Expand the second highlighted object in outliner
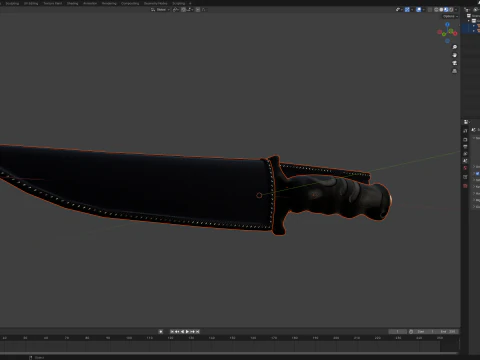 coord(474,31)
